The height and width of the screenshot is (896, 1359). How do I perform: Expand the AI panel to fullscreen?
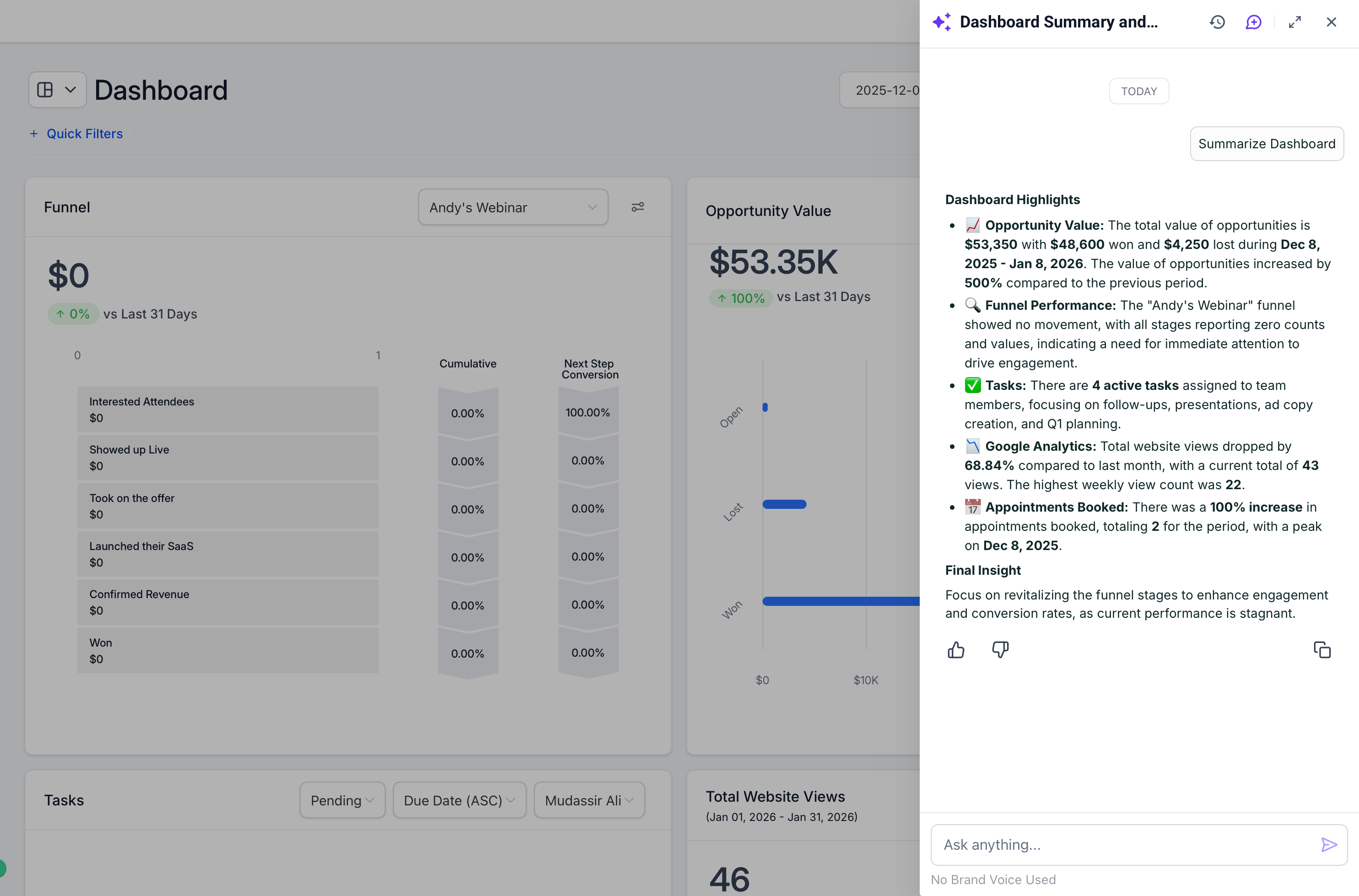coord(1295,22)
